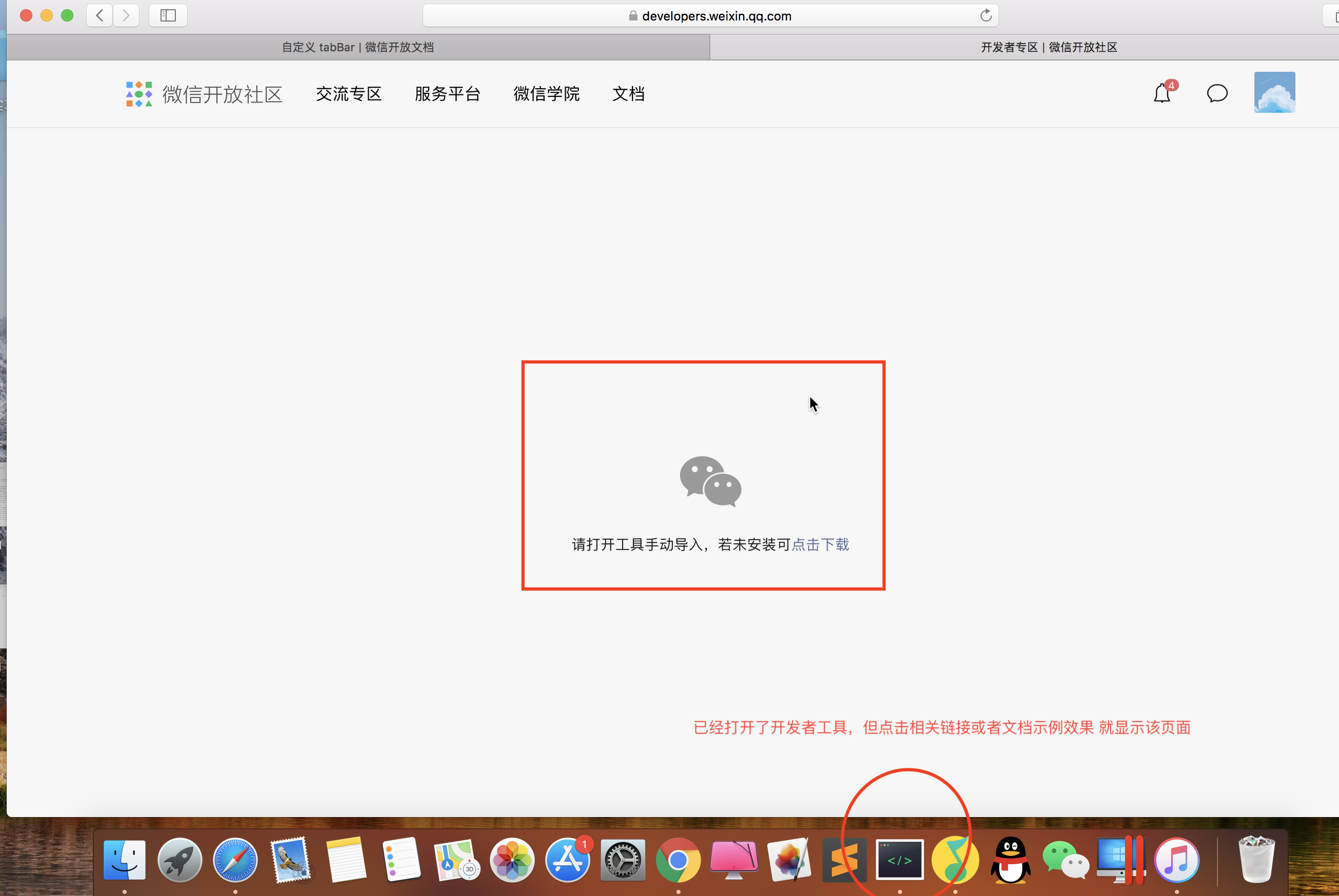Viewport: 1339px width, 896px height.
Task: Click the gray WeChat icon in center
Action: [x=710, y=481]
